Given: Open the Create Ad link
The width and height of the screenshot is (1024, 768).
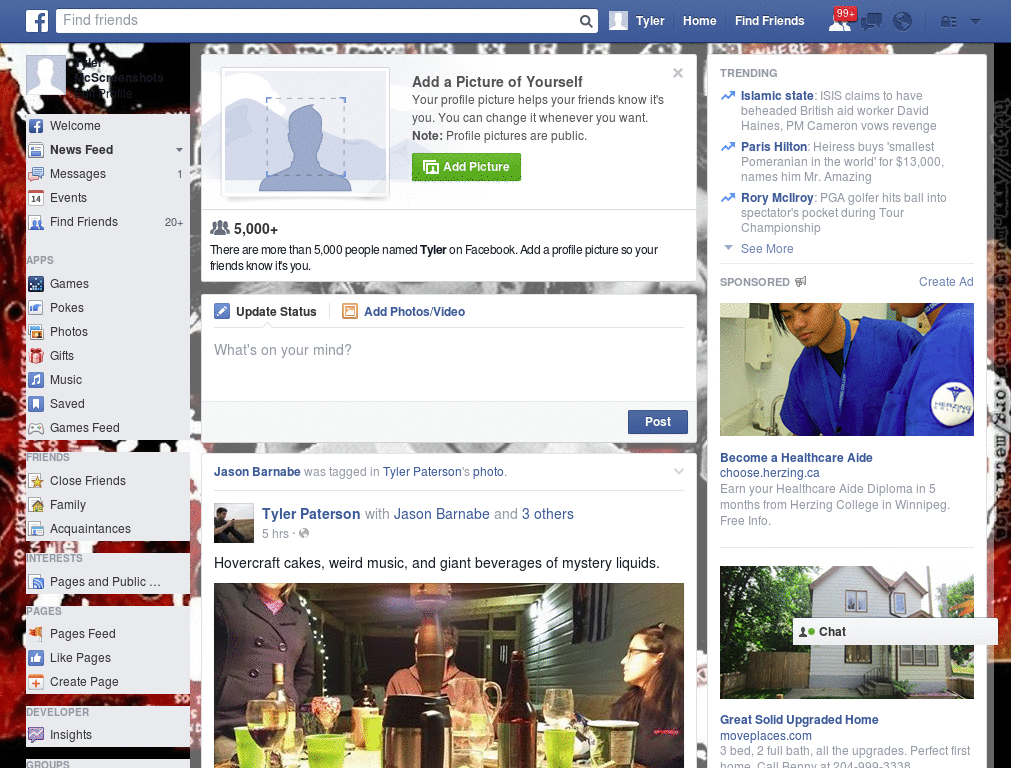Looking at the screenshot, I should (946, 281).
